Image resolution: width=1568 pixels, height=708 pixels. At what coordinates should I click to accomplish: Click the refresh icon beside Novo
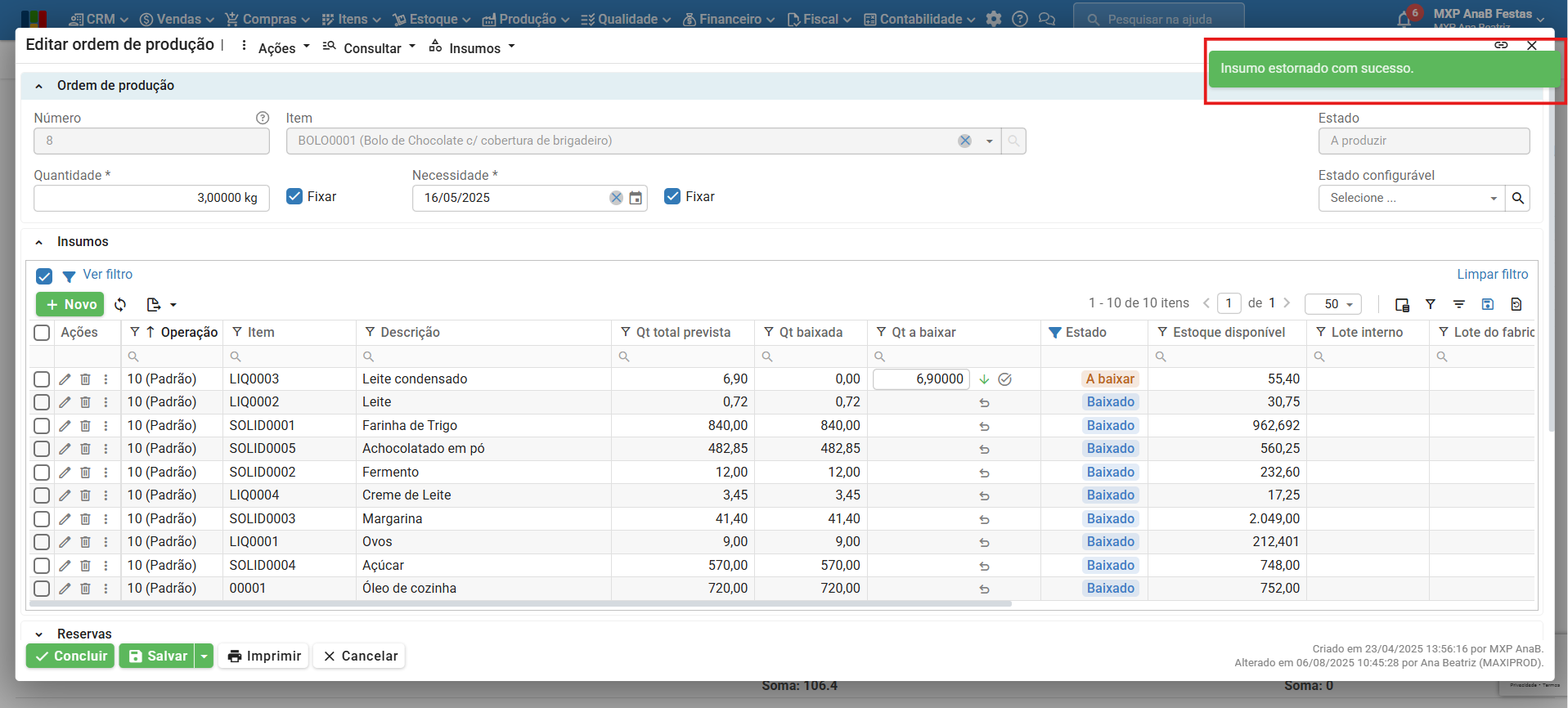pyautogui.click(x=120, y=305)
